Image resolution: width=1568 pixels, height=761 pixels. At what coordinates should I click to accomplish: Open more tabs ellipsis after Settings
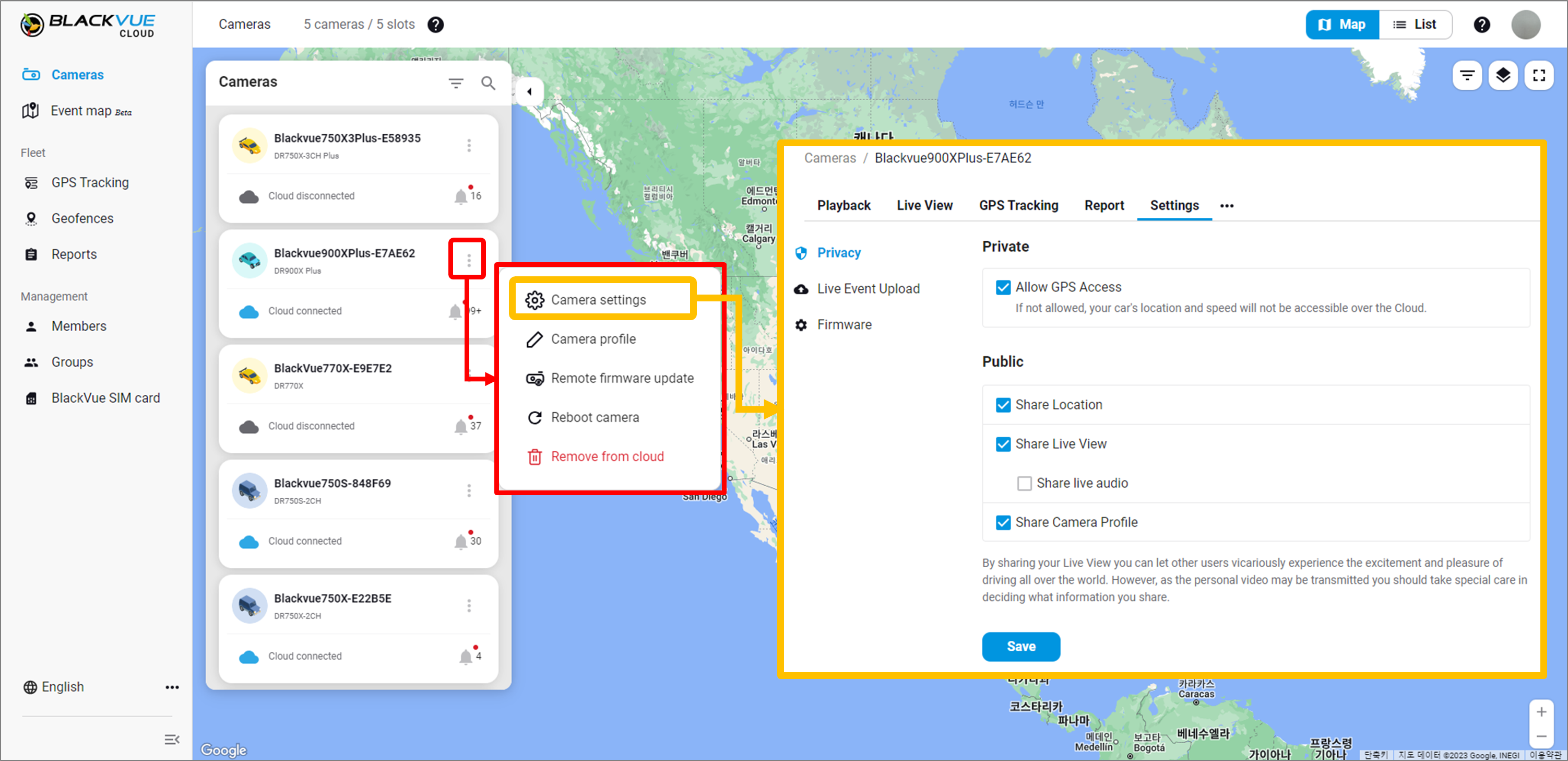click(x=1227, y=206)
